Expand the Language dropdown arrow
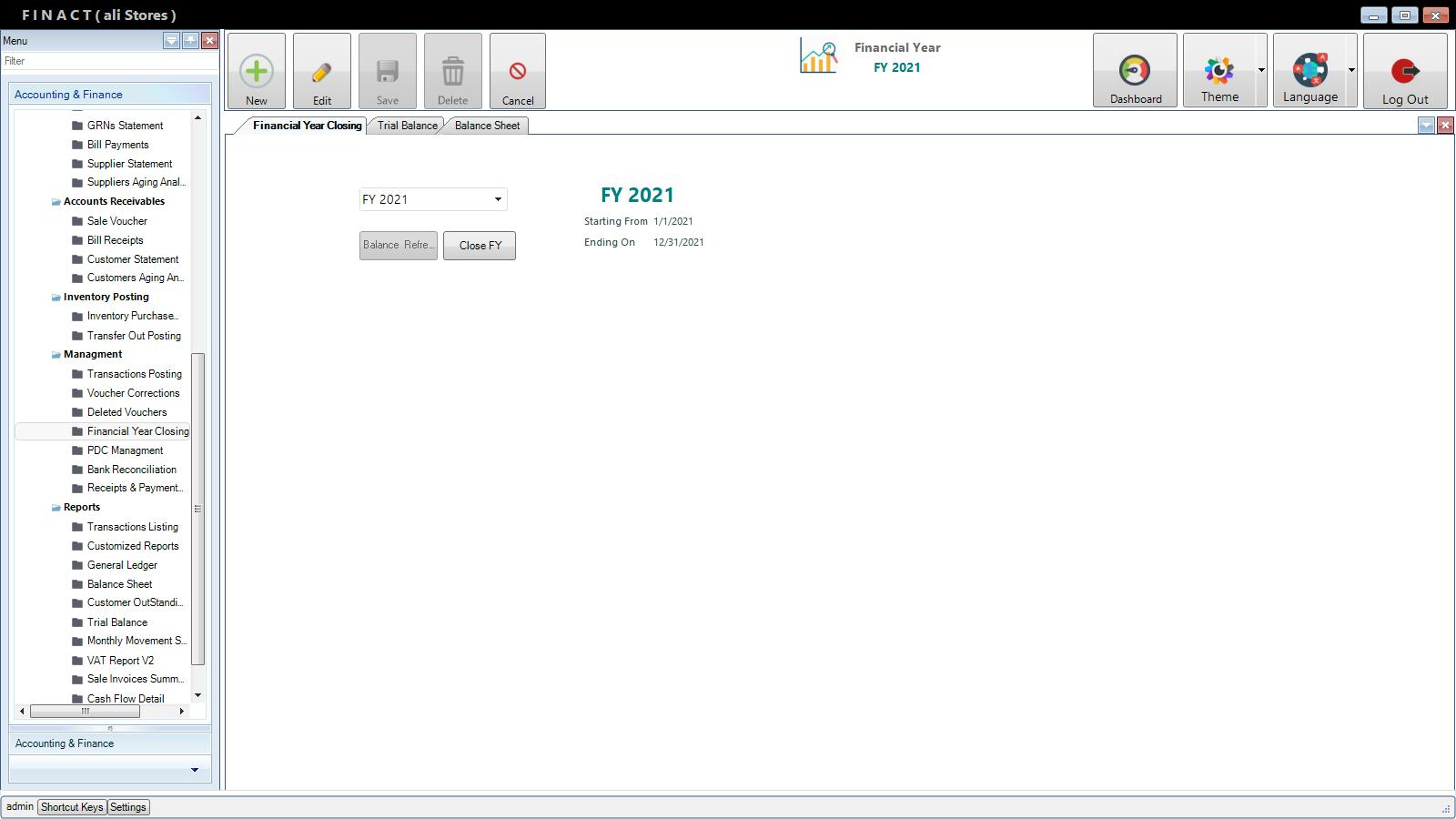Image resolution: width=1456 pixels, height=819 pixels. coord(1351,71)
